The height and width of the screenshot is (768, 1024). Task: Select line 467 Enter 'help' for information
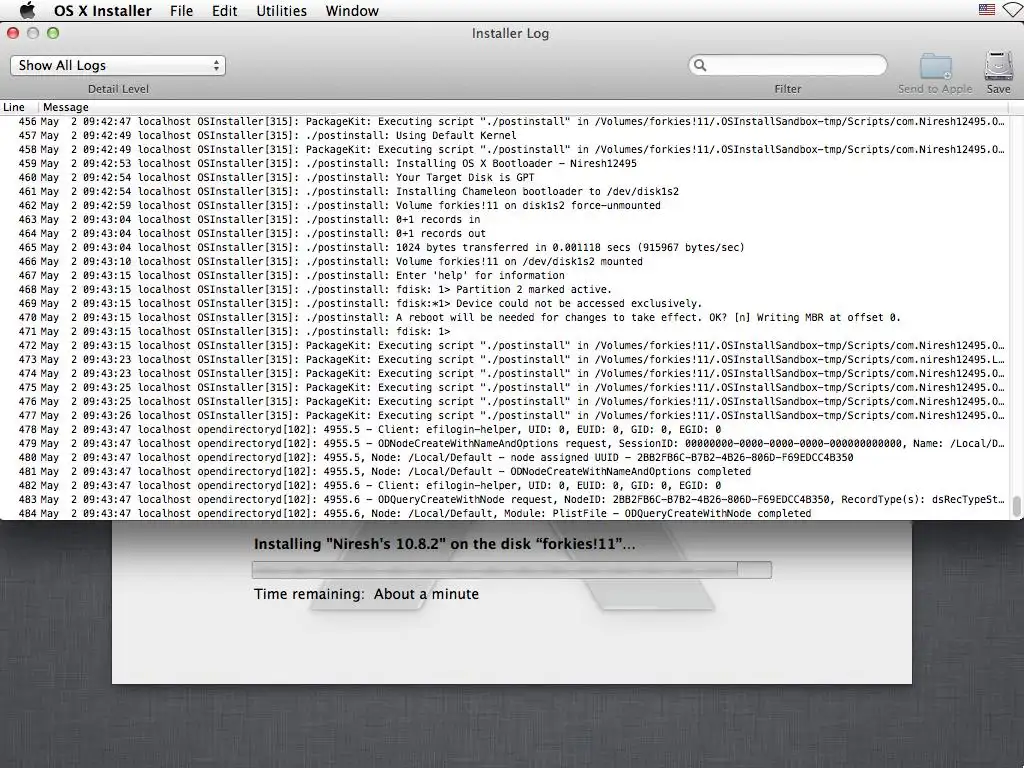coord(506,276)
